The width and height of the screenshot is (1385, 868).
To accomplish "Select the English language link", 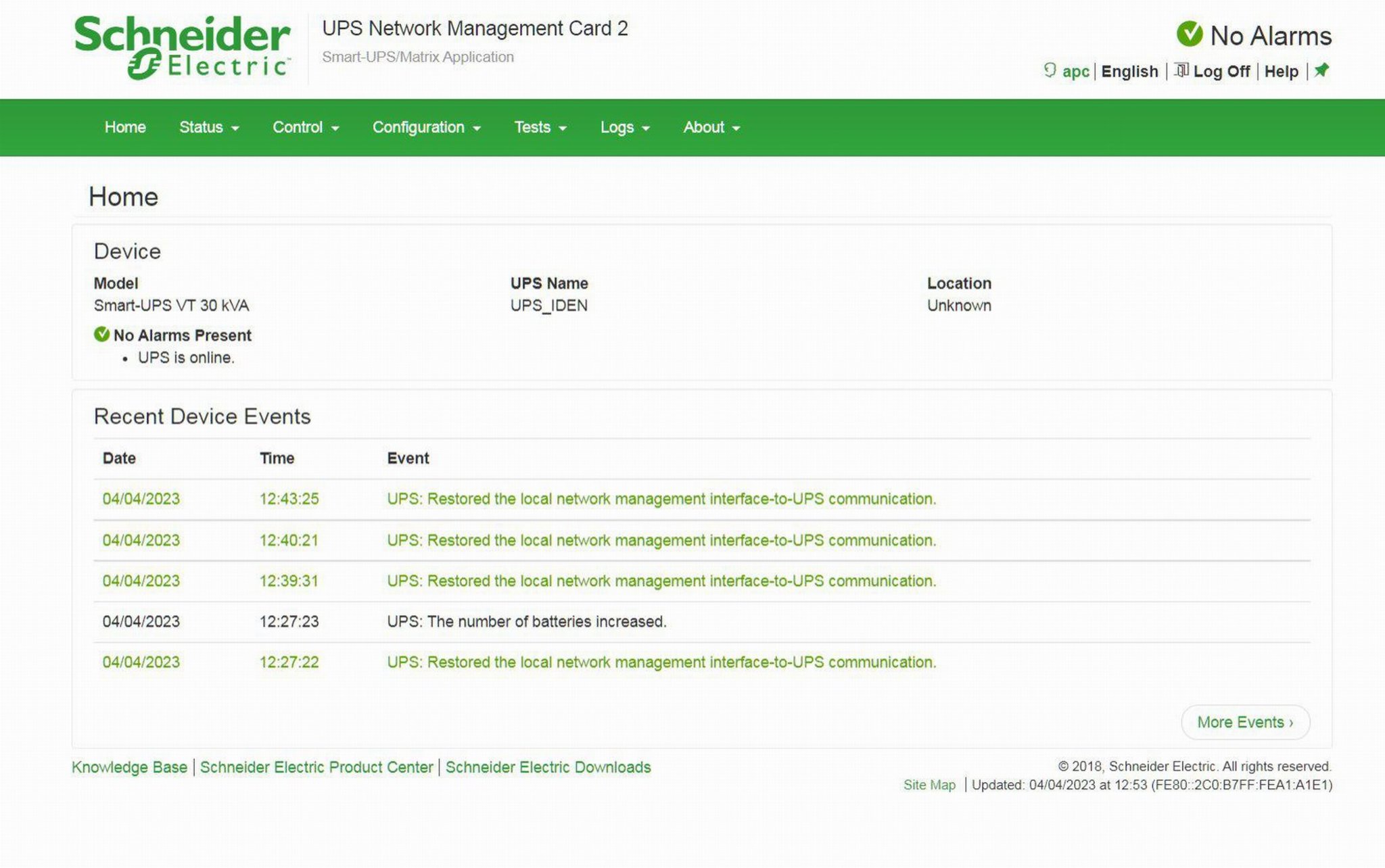I will point(1129,71).
